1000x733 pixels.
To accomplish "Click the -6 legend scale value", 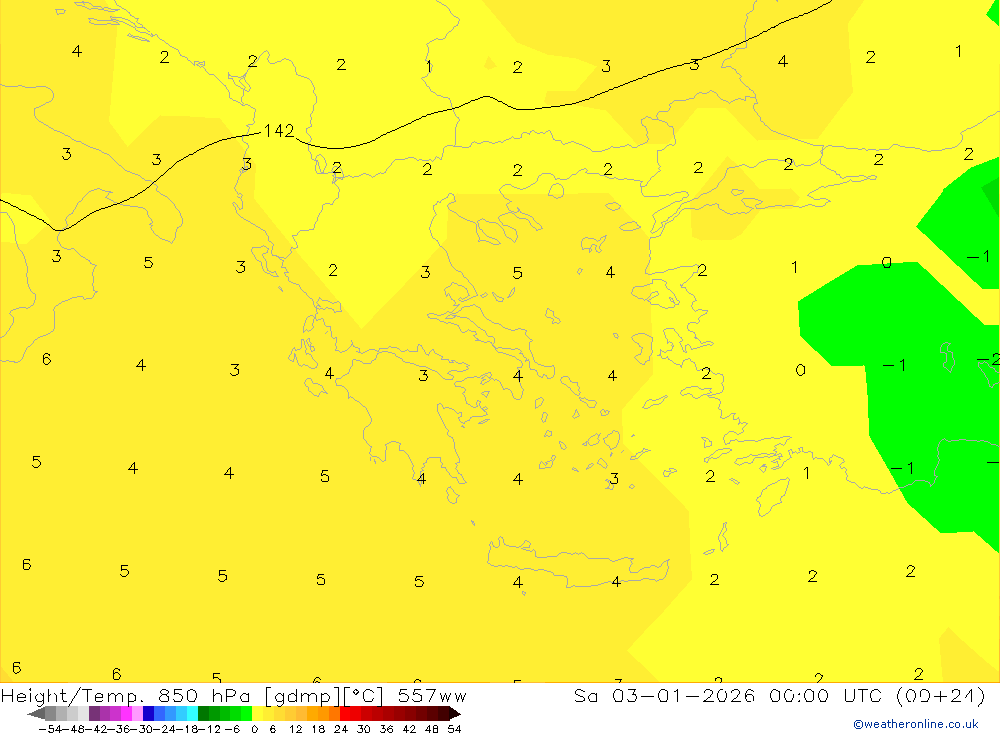I will [232, 729].
